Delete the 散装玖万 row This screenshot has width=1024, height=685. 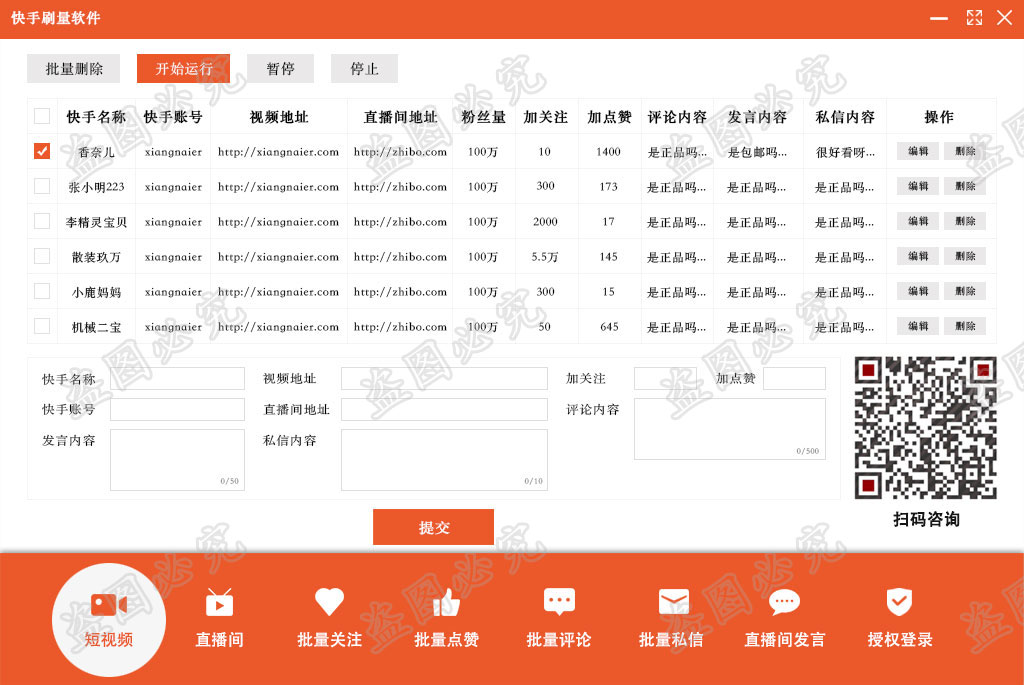pos(965,256)
